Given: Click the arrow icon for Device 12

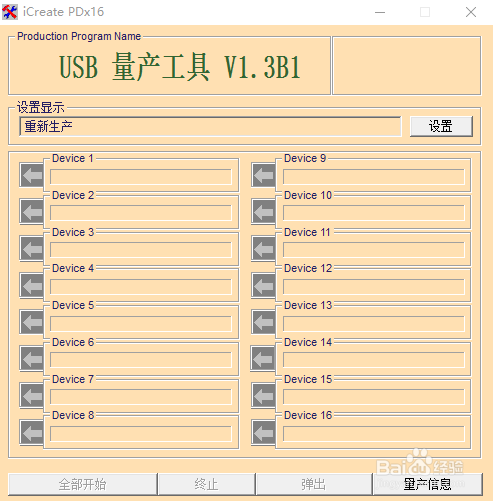Looking at the screenshot, I should 263,285.
